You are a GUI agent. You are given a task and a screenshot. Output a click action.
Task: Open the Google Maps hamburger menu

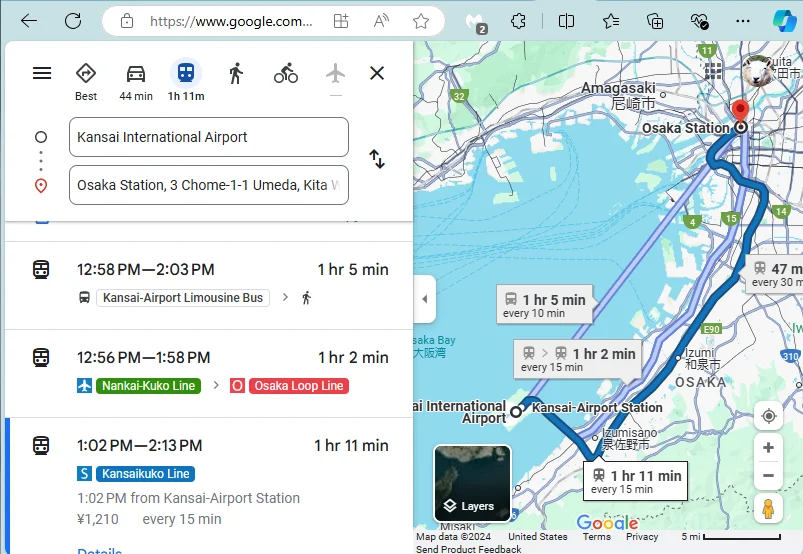42,73
